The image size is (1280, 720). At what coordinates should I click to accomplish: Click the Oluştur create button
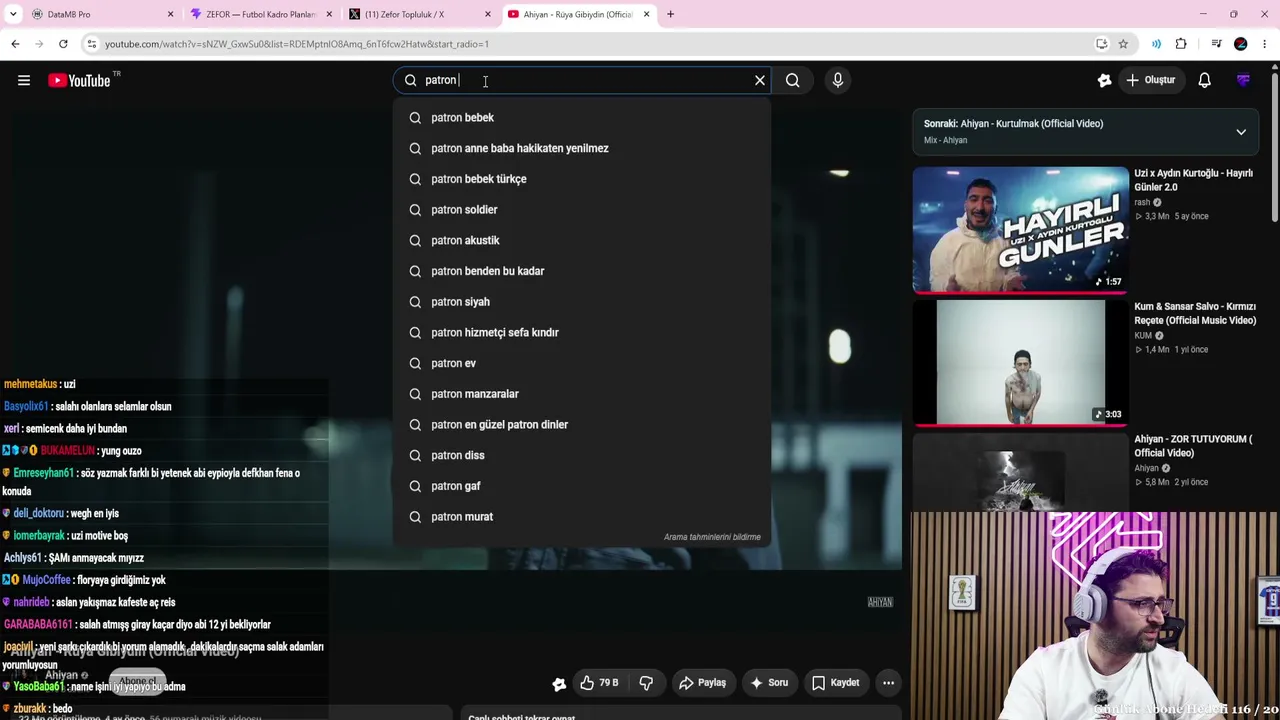tap(1150, 80)
